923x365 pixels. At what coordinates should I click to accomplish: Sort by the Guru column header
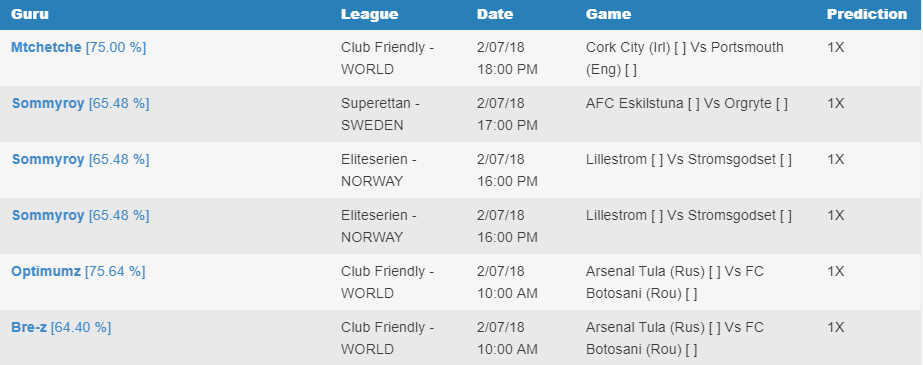30,14
